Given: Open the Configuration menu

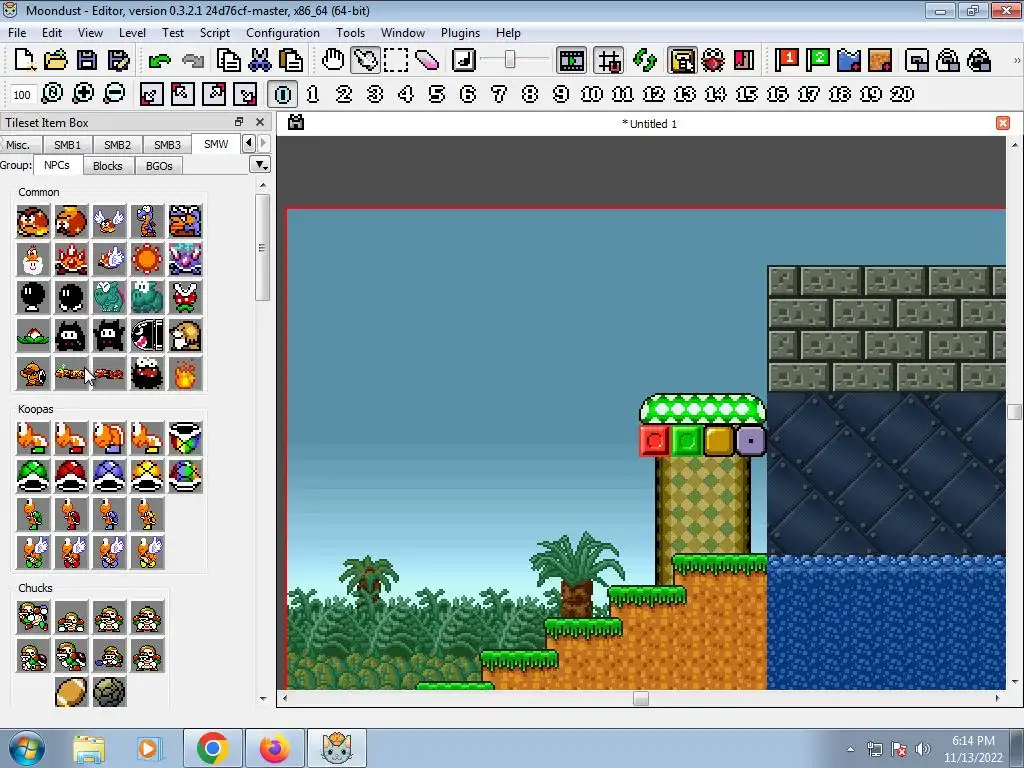Looking at the screenshot, I should point(283,33).
